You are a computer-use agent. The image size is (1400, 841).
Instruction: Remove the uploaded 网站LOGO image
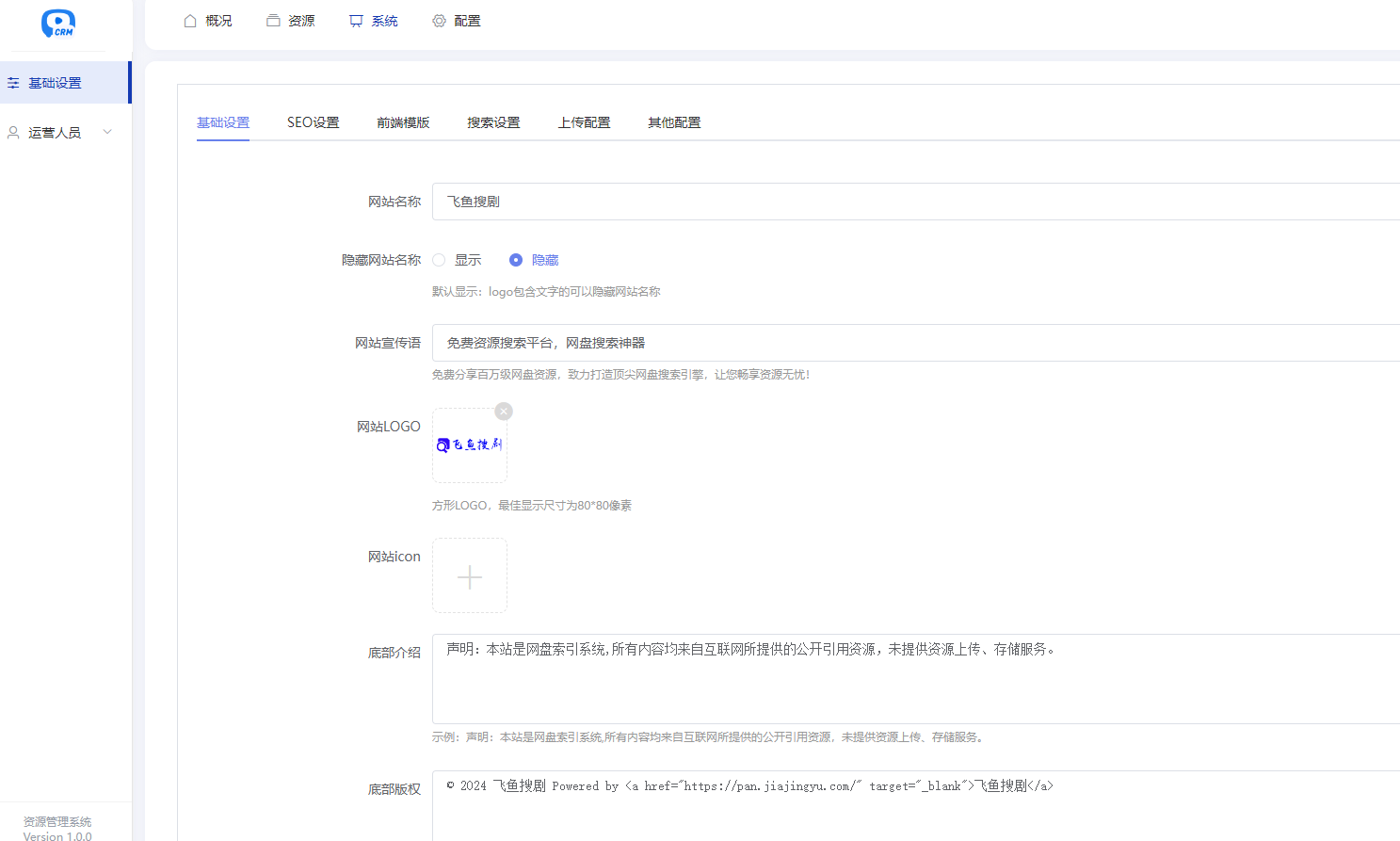[504, 412]
